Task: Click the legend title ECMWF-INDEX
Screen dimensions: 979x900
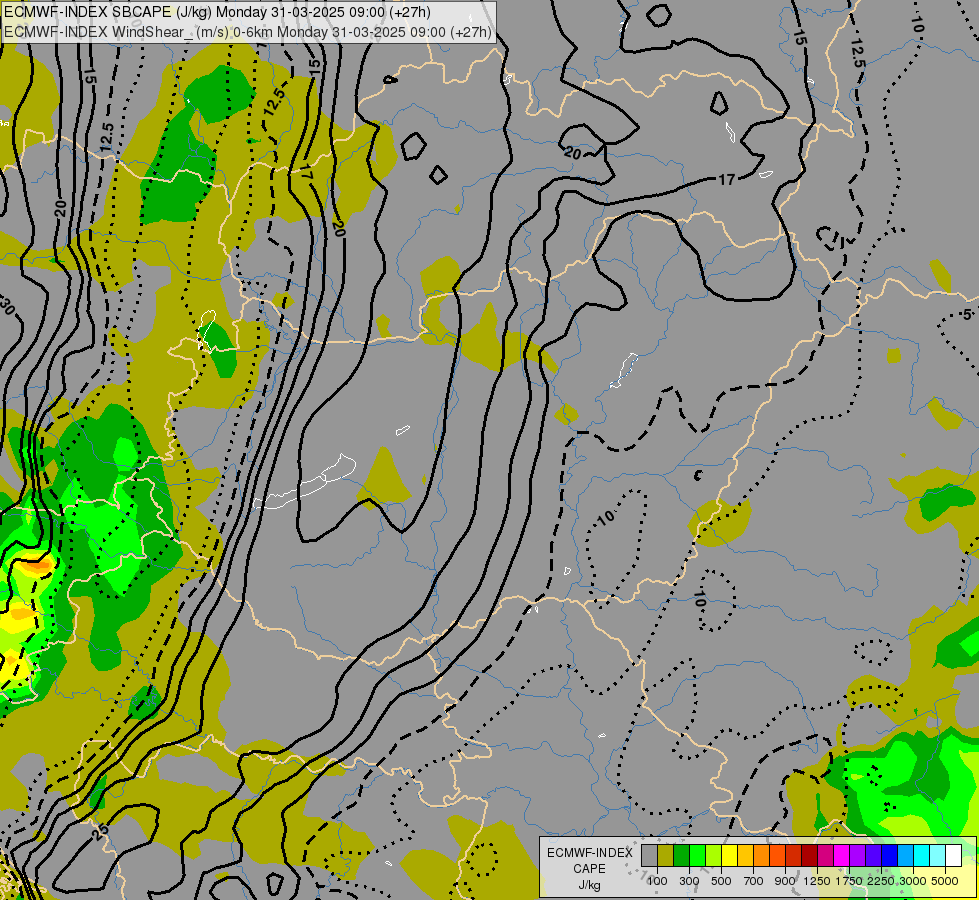Action: pyautogui.click(x=589, y=853)
